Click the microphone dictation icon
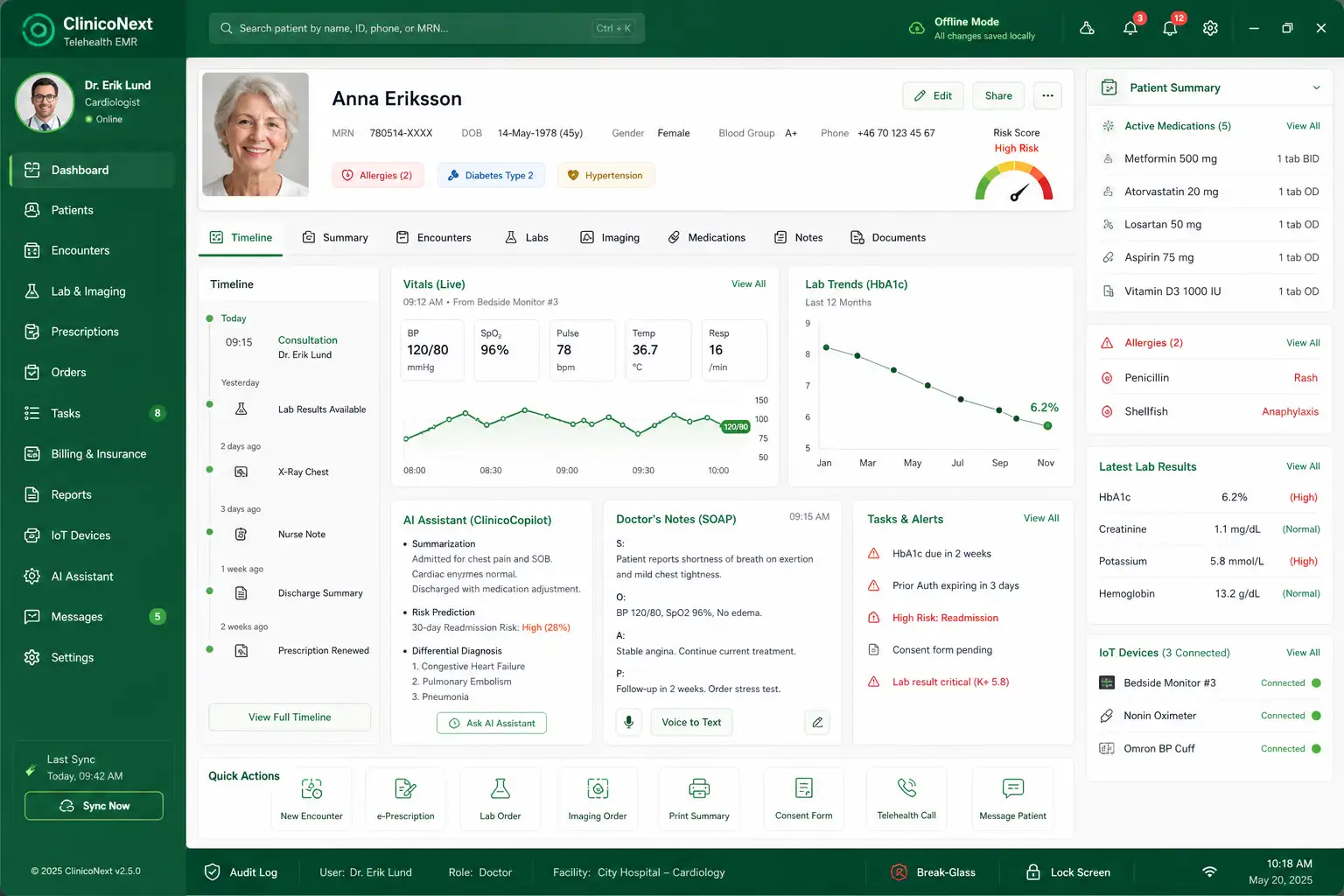Viewport: 1344px width, 896px height. pos(628,722)
